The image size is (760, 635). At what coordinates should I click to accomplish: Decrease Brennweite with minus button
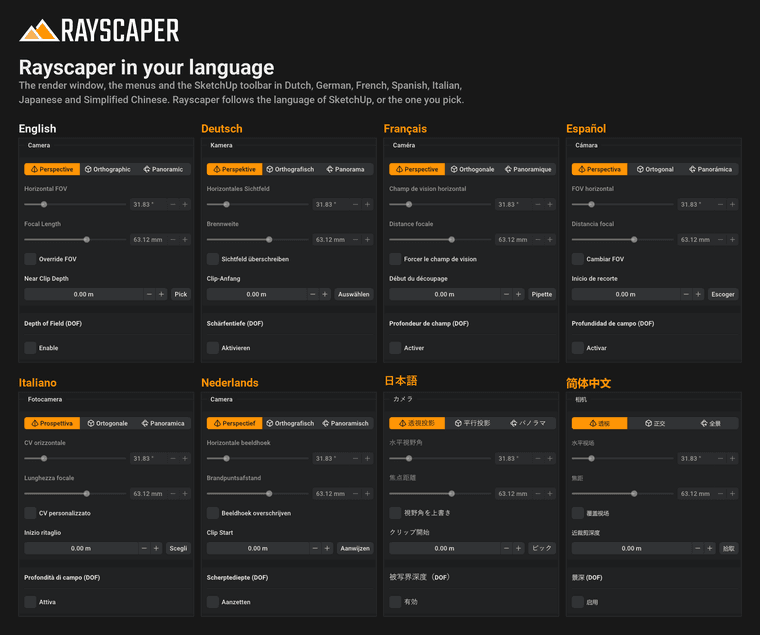(355, 239)
